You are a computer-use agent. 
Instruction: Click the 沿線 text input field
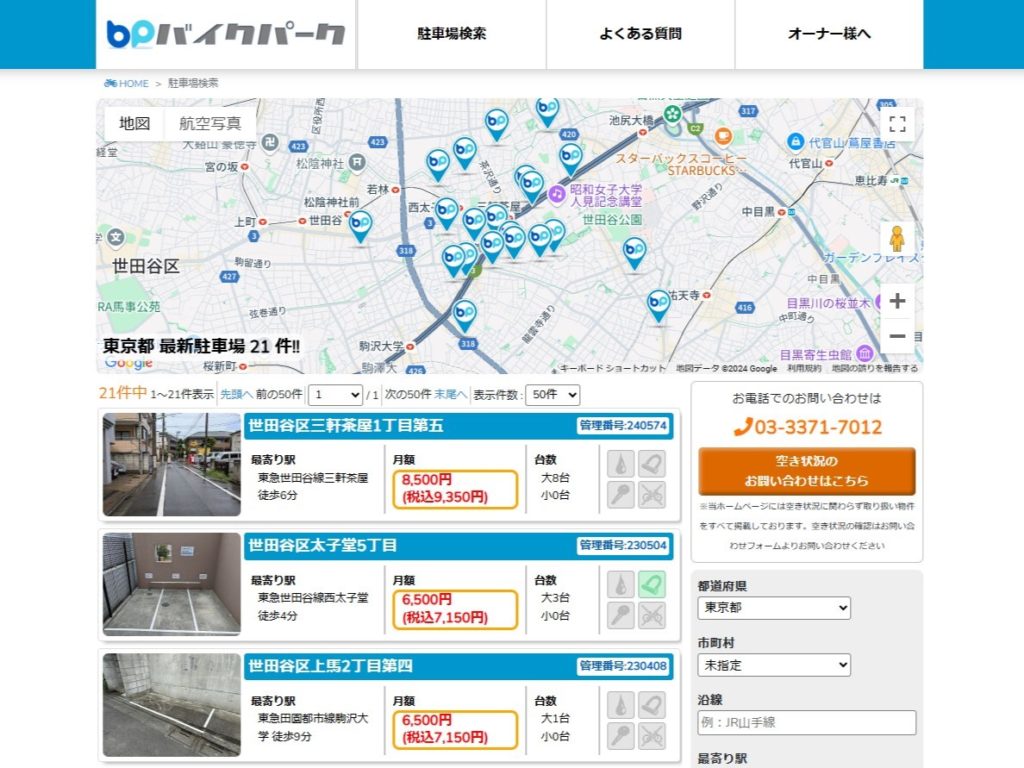click(x=807, y=723)
